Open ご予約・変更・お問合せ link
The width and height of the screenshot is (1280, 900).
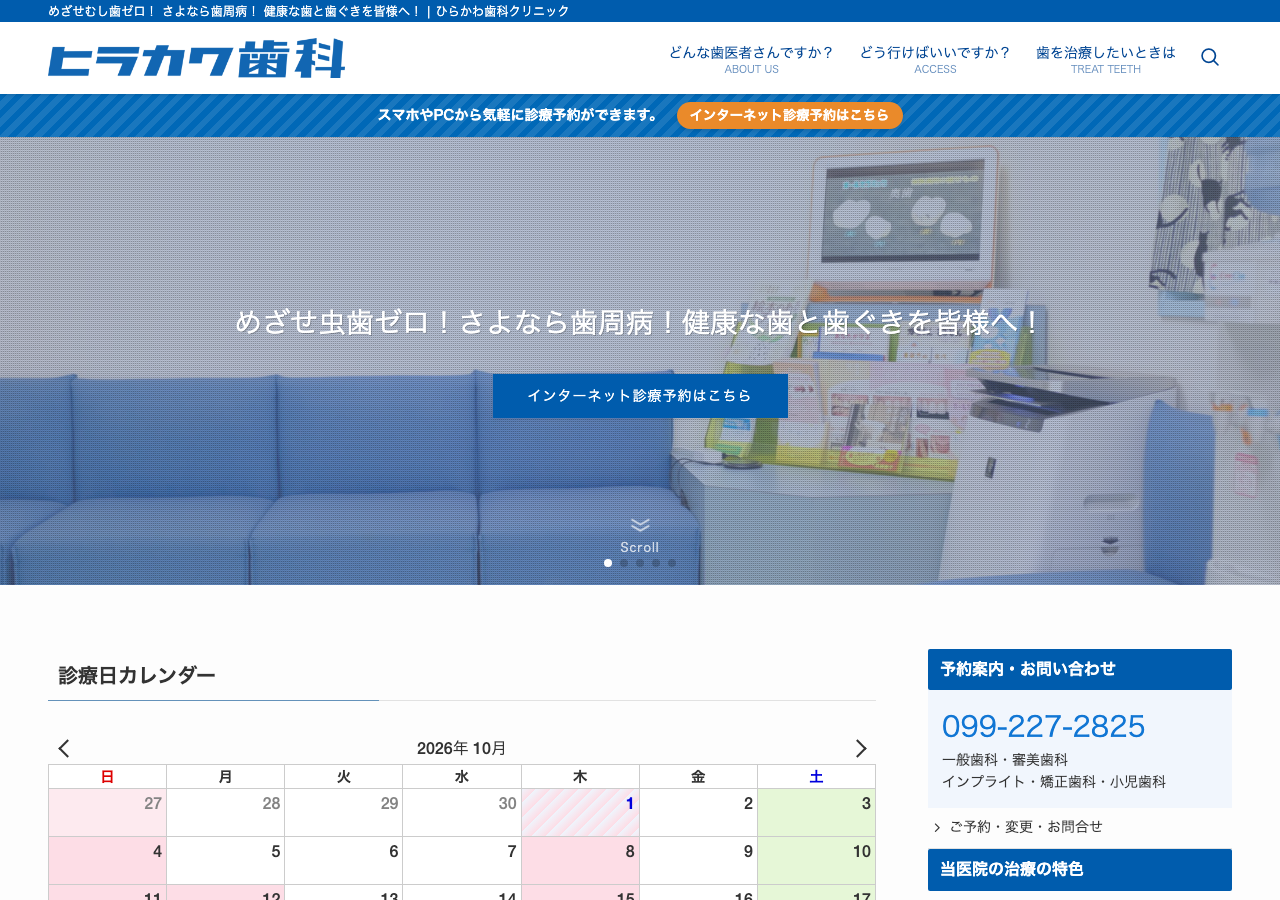1026,827
